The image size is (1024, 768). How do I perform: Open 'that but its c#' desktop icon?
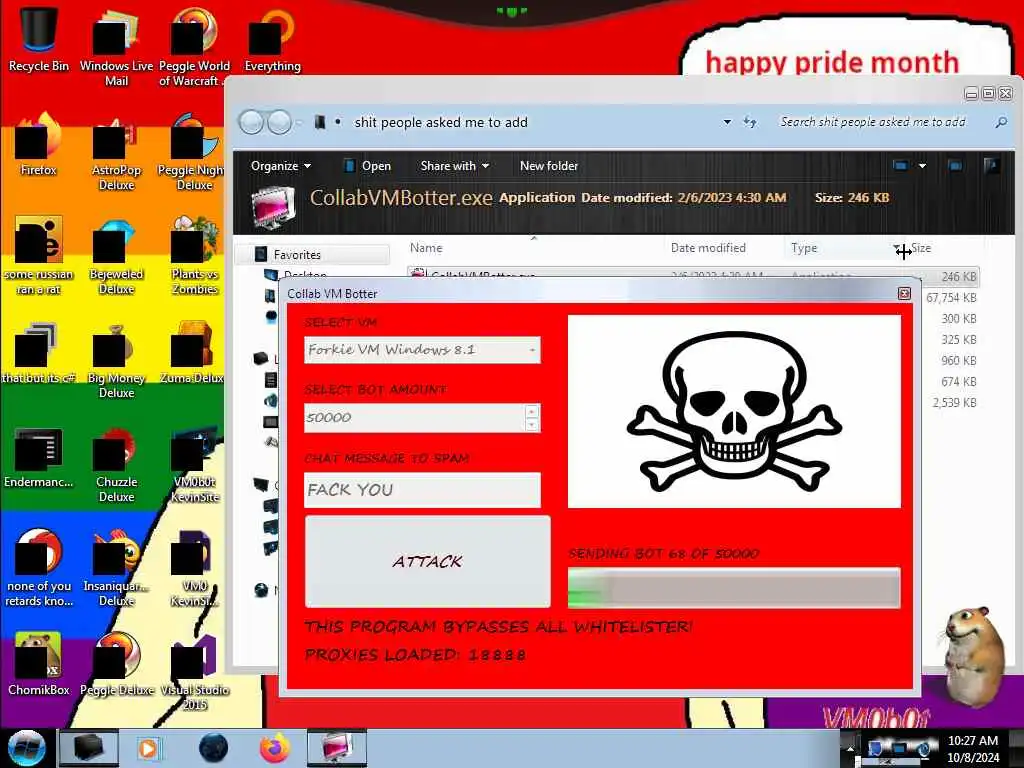click(39, 353)
